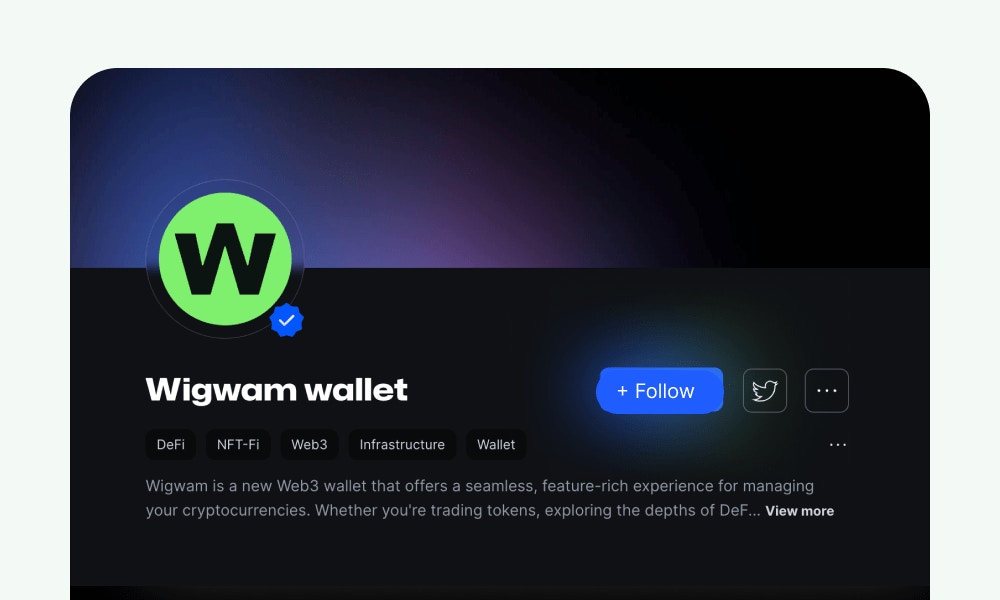This screenshot has width=1000, height=600.
Task: Click the purple-blue gradient banner image
Action: (x=499, y=168)
